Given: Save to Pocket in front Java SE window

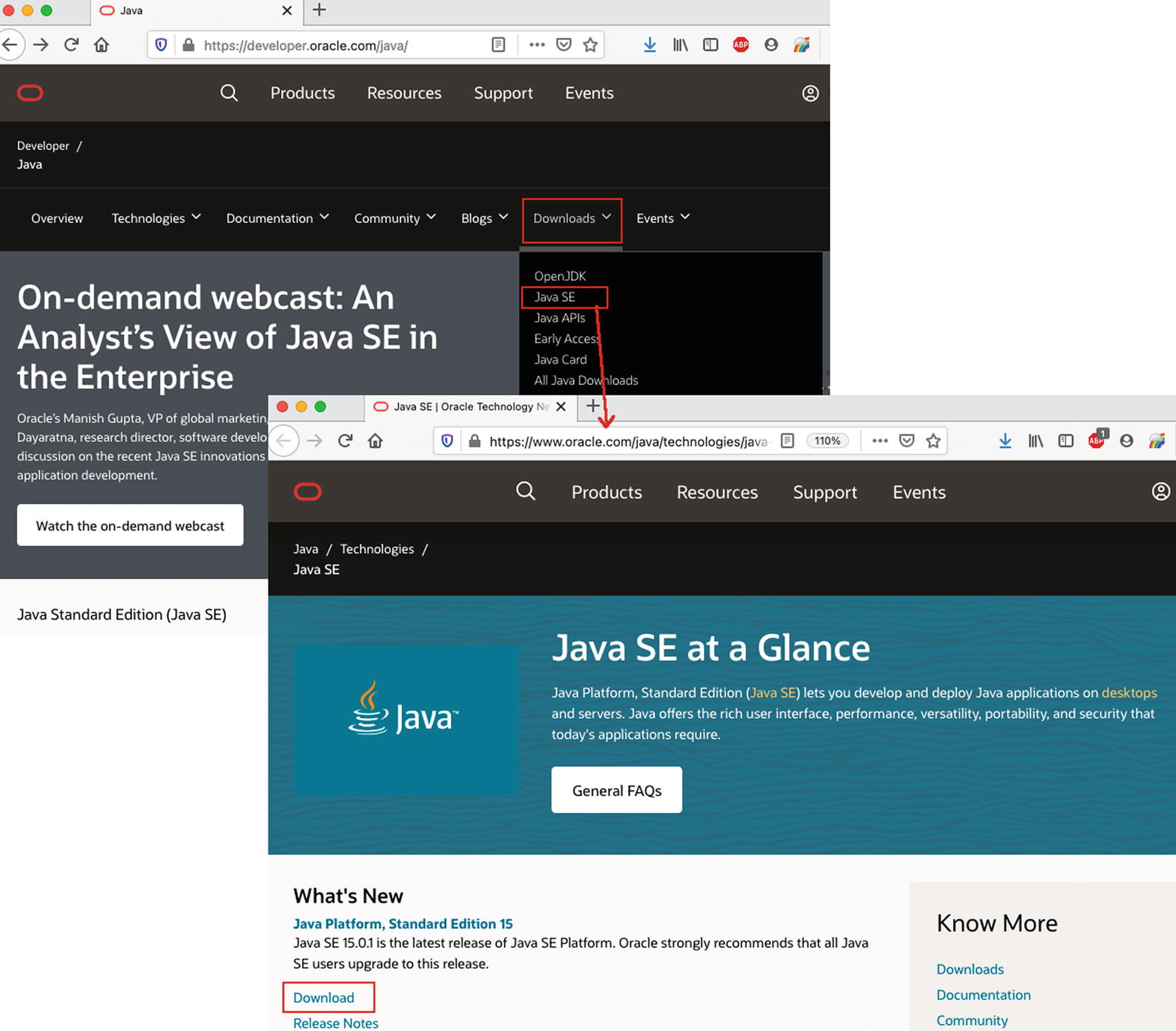Looking at the screenshot, I should coord(907,441).
